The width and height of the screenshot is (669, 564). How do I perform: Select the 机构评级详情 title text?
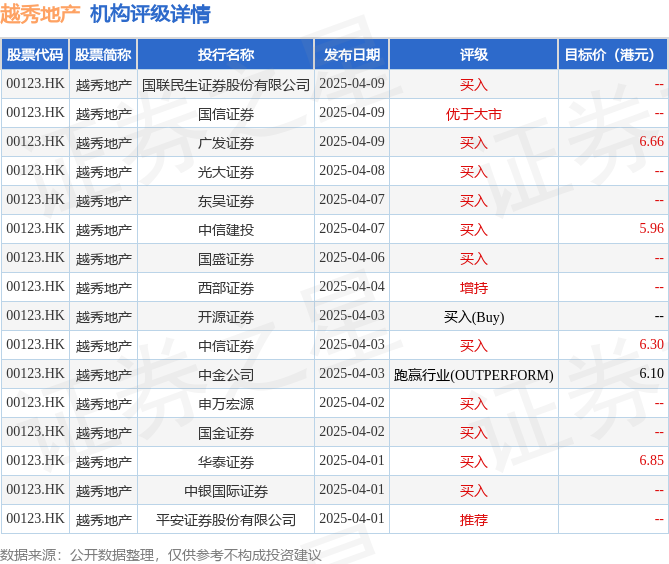click(x=150, y=14)
